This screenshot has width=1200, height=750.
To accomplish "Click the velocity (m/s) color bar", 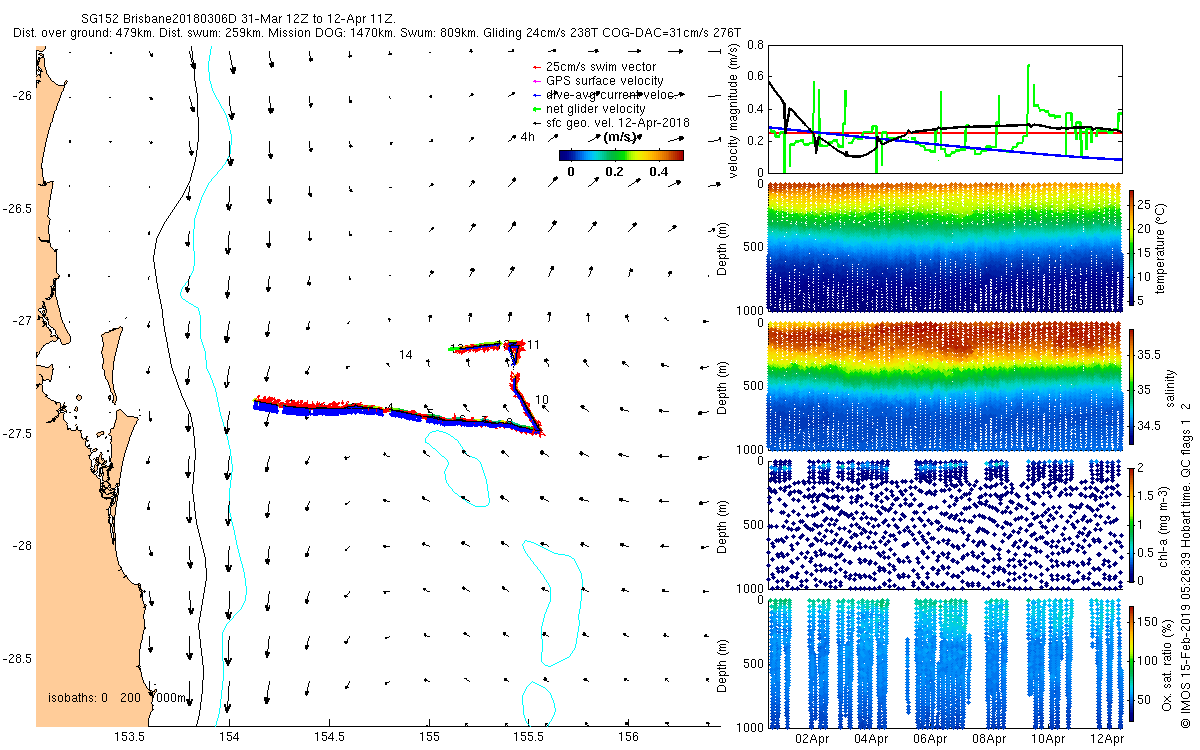I will pos(621,155).
